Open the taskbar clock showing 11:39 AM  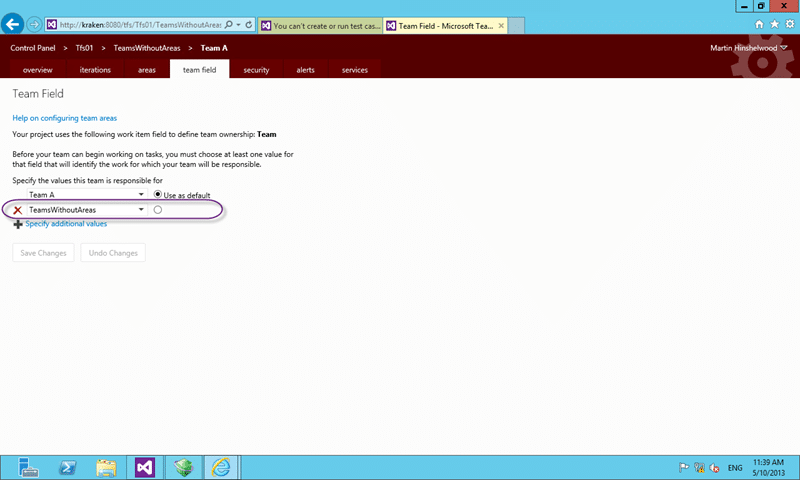click(x=768, y=467)
